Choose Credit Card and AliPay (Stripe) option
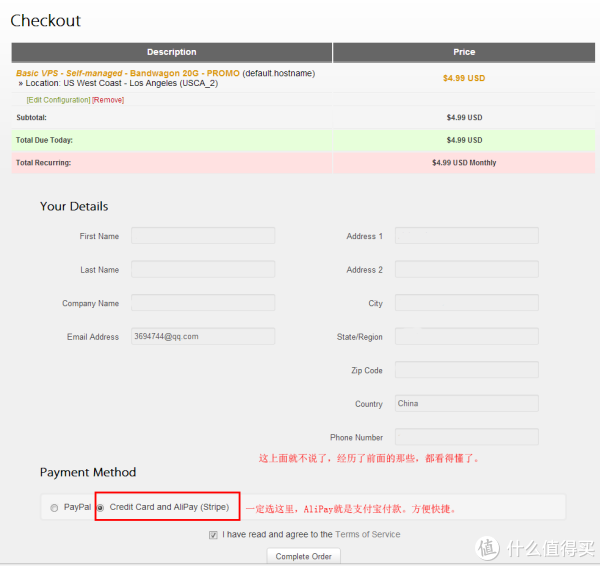The height and width of the screenshot is (566, 600). [100, 508]
